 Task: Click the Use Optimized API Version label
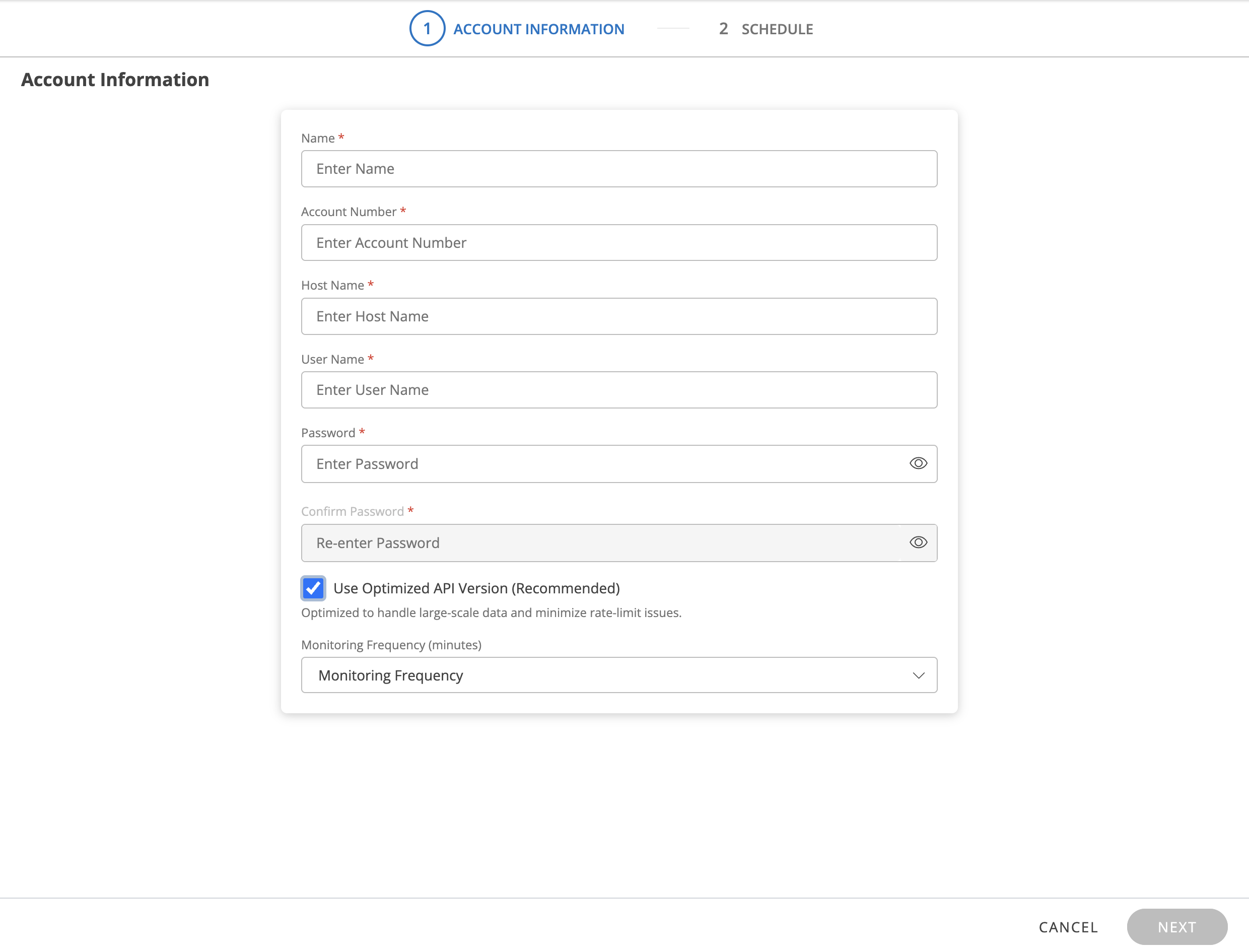[476, 588]
